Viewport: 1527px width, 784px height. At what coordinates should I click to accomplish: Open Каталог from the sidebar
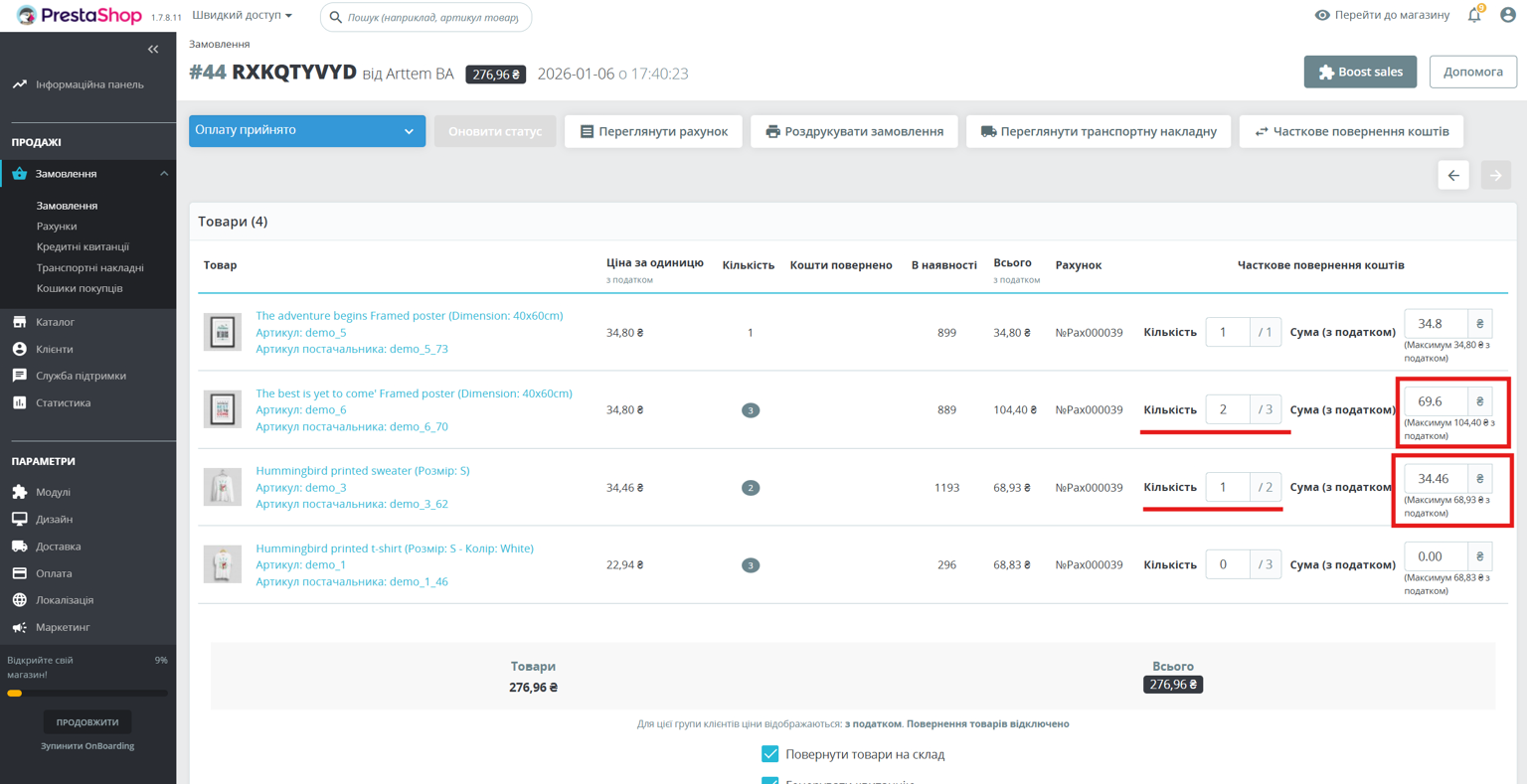coord(55,322)
